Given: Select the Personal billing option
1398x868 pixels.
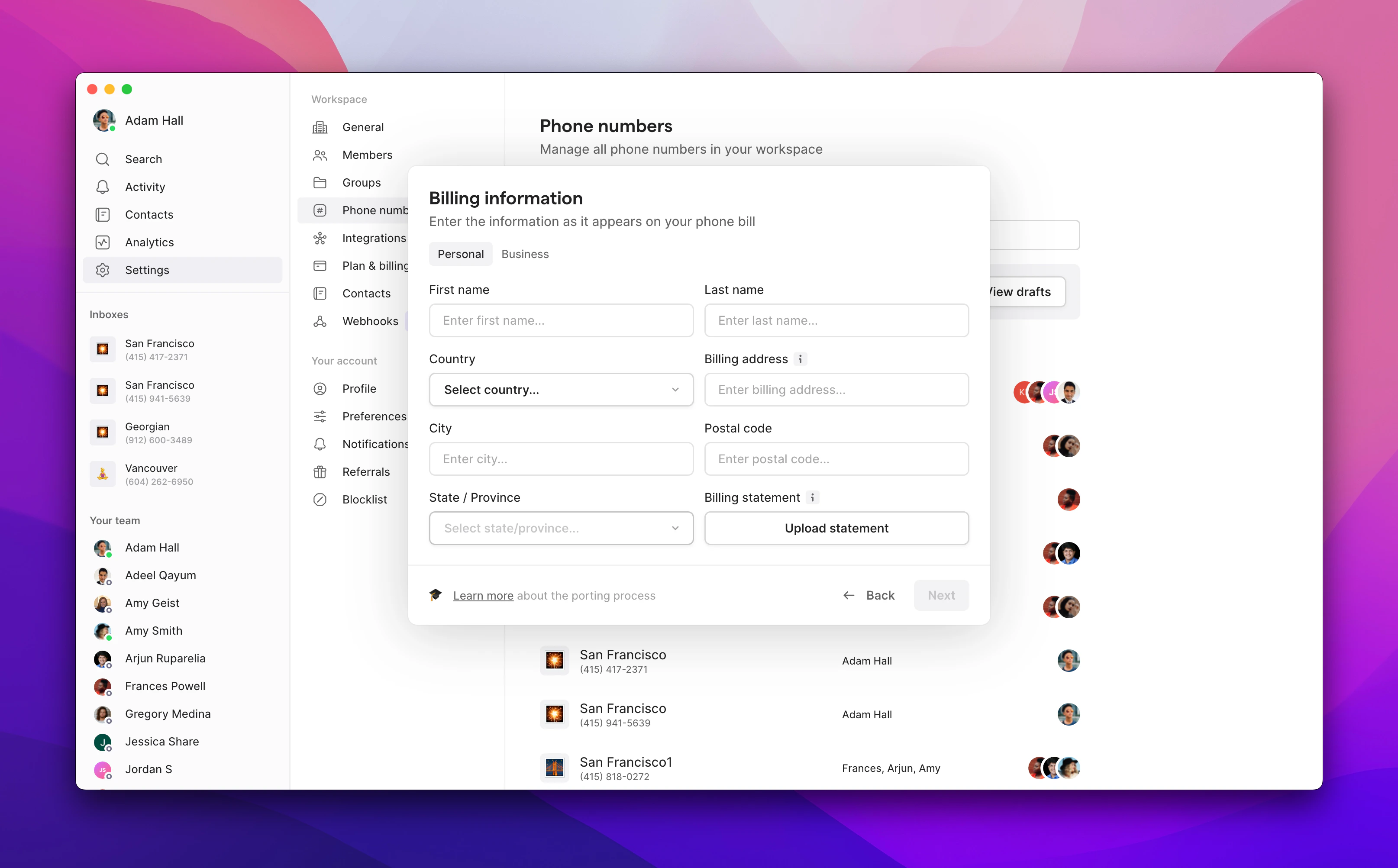Looking at the screenshot, I should click(x=460, y=254).
